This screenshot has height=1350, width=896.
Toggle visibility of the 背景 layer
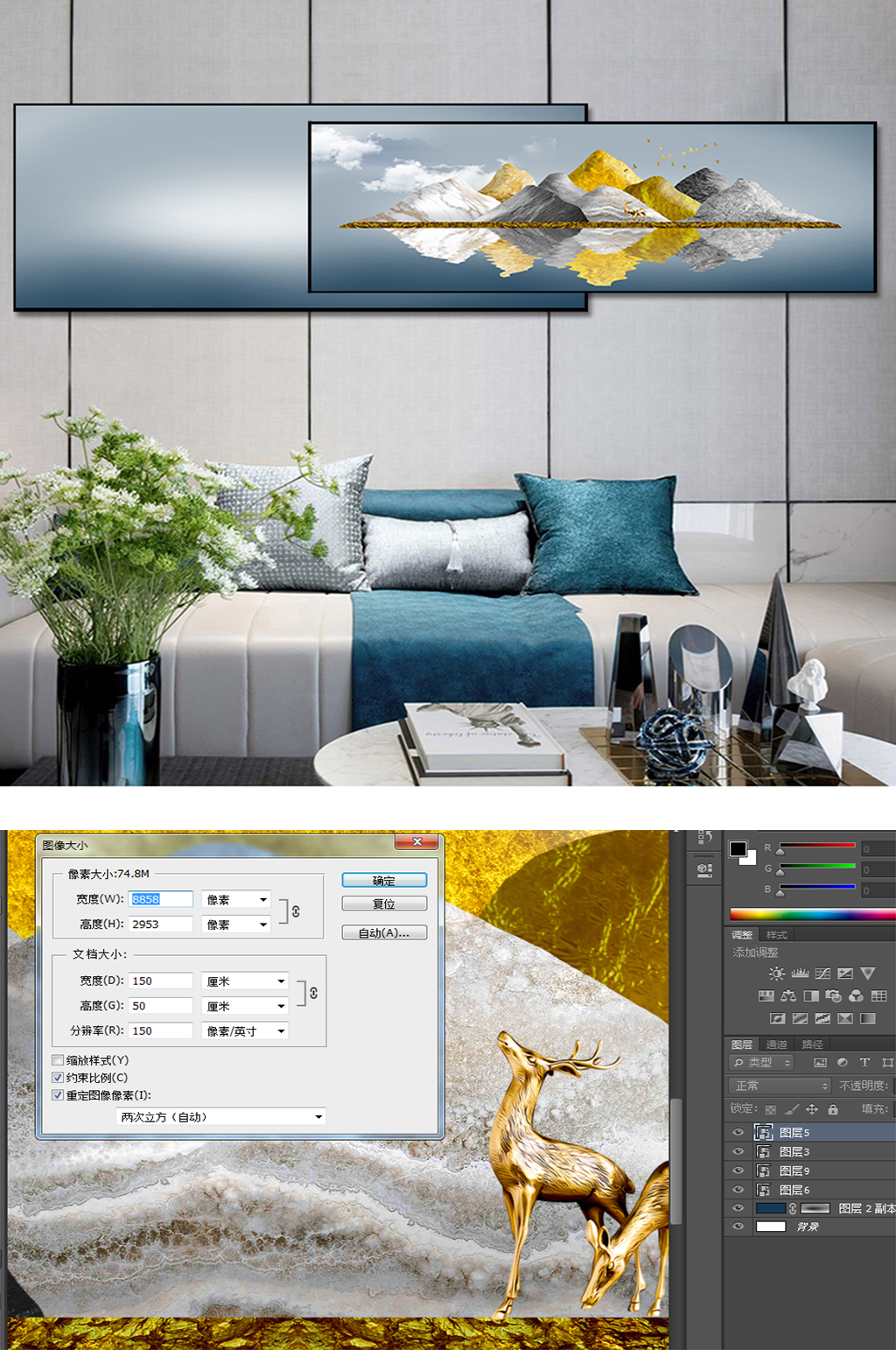click(x=738, y=1227)
